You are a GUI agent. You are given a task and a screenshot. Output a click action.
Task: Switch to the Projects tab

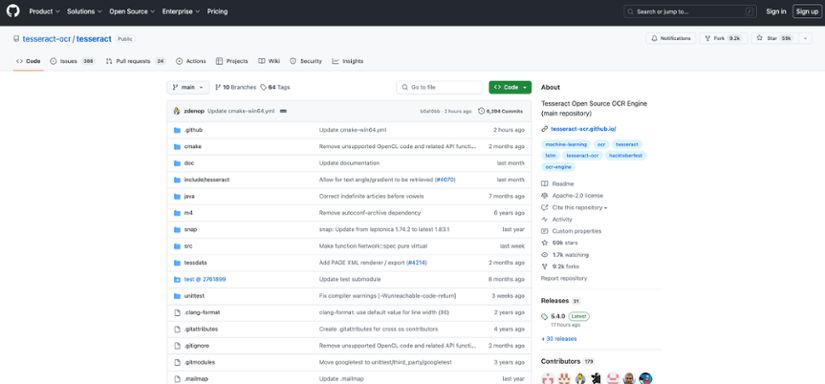pyautogui.click(x=232, y=61)
